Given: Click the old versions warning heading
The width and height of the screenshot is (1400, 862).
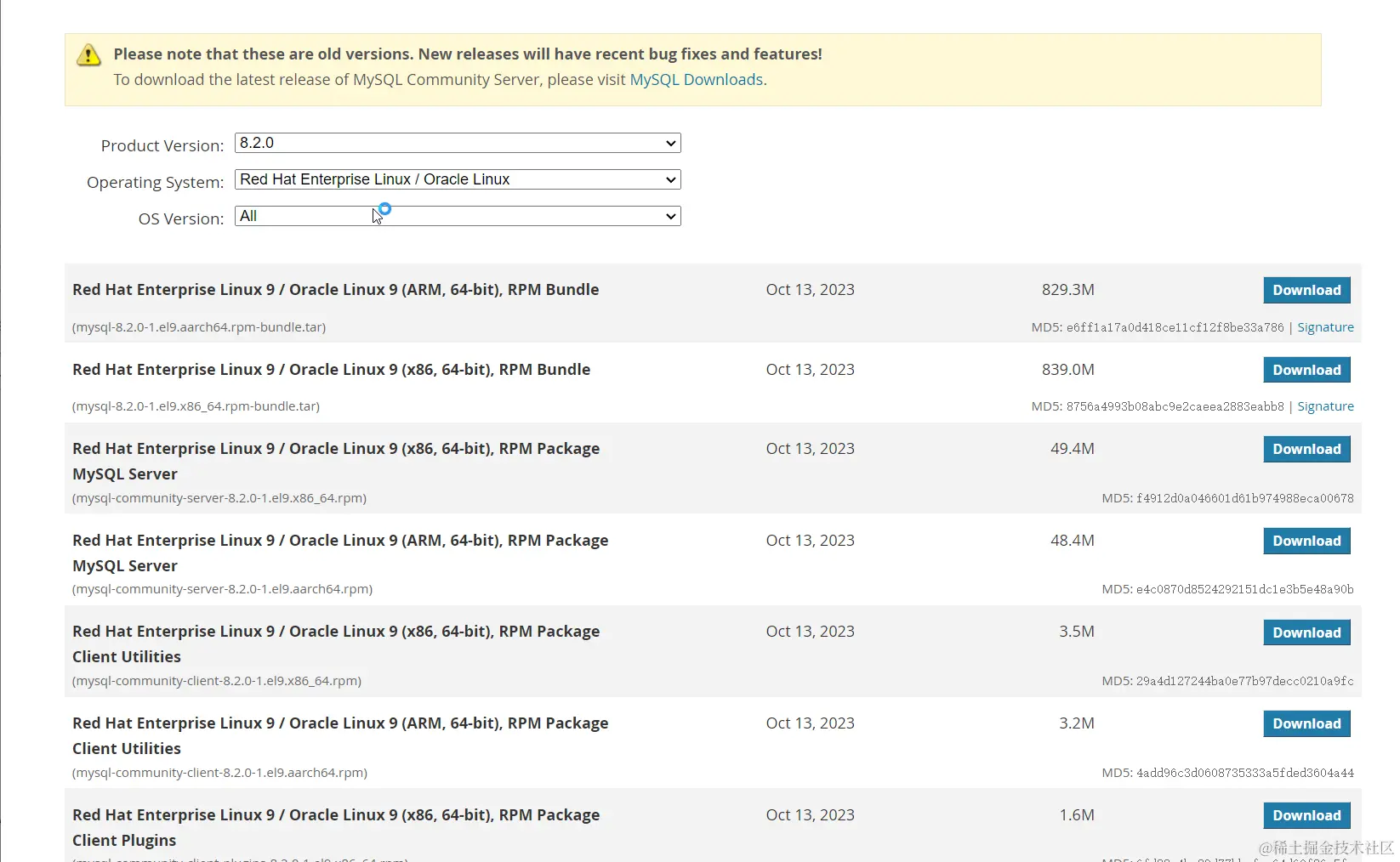Looking at the screenshot, I should click(x=468, y=54).
